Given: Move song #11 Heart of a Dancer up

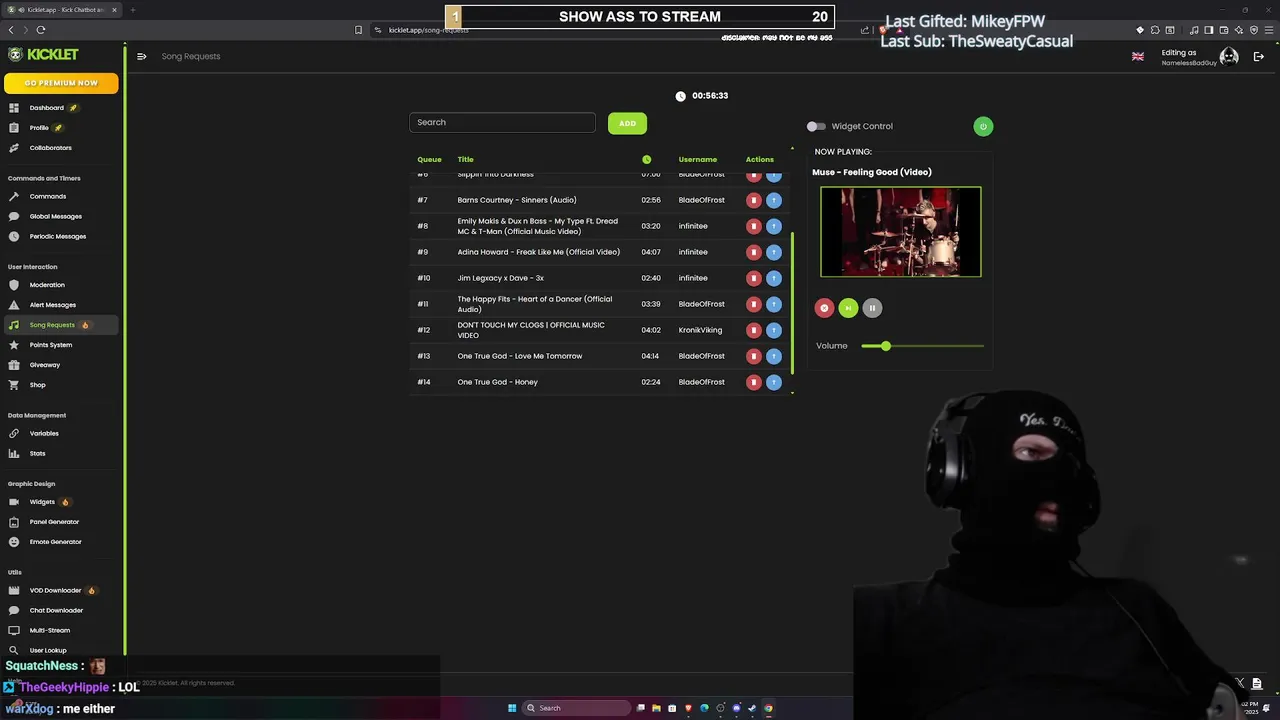Looking at the screenshot, I should pos(774,304).
